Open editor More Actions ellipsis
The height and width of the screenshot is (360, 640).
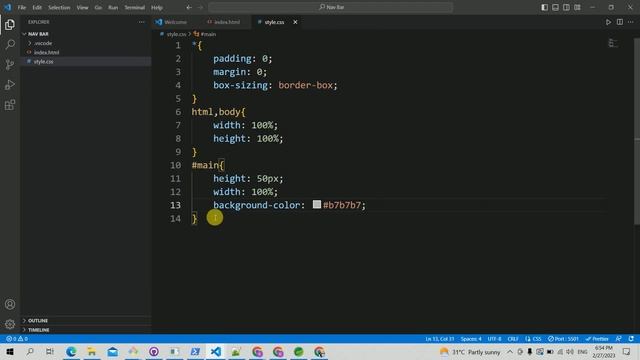[631, 22]
